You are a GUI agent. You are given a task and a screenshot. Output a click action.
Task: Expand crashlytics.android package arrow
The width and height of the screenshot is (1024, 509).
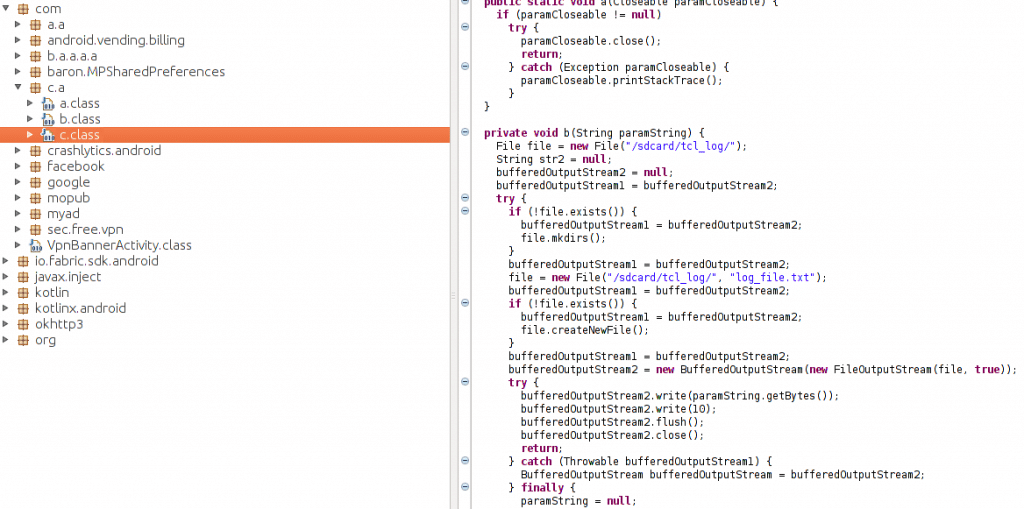(18, 150)
